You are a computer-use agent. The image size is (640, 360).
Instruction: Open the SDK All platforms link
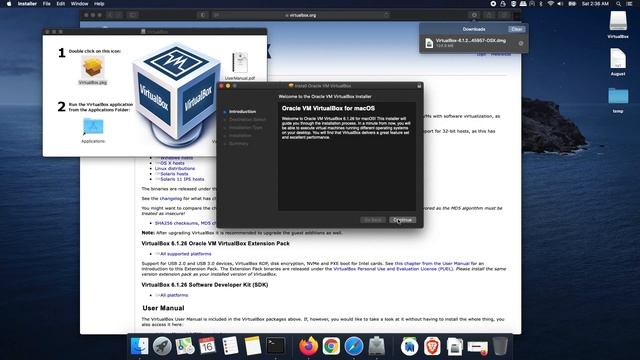174,295
